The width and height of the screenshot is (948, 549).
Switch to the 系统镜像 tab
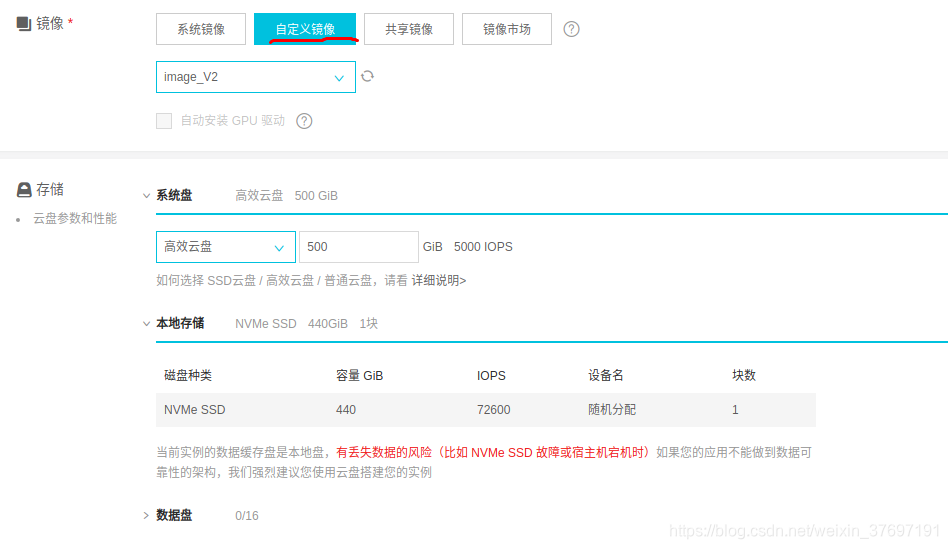click(201, 29)
